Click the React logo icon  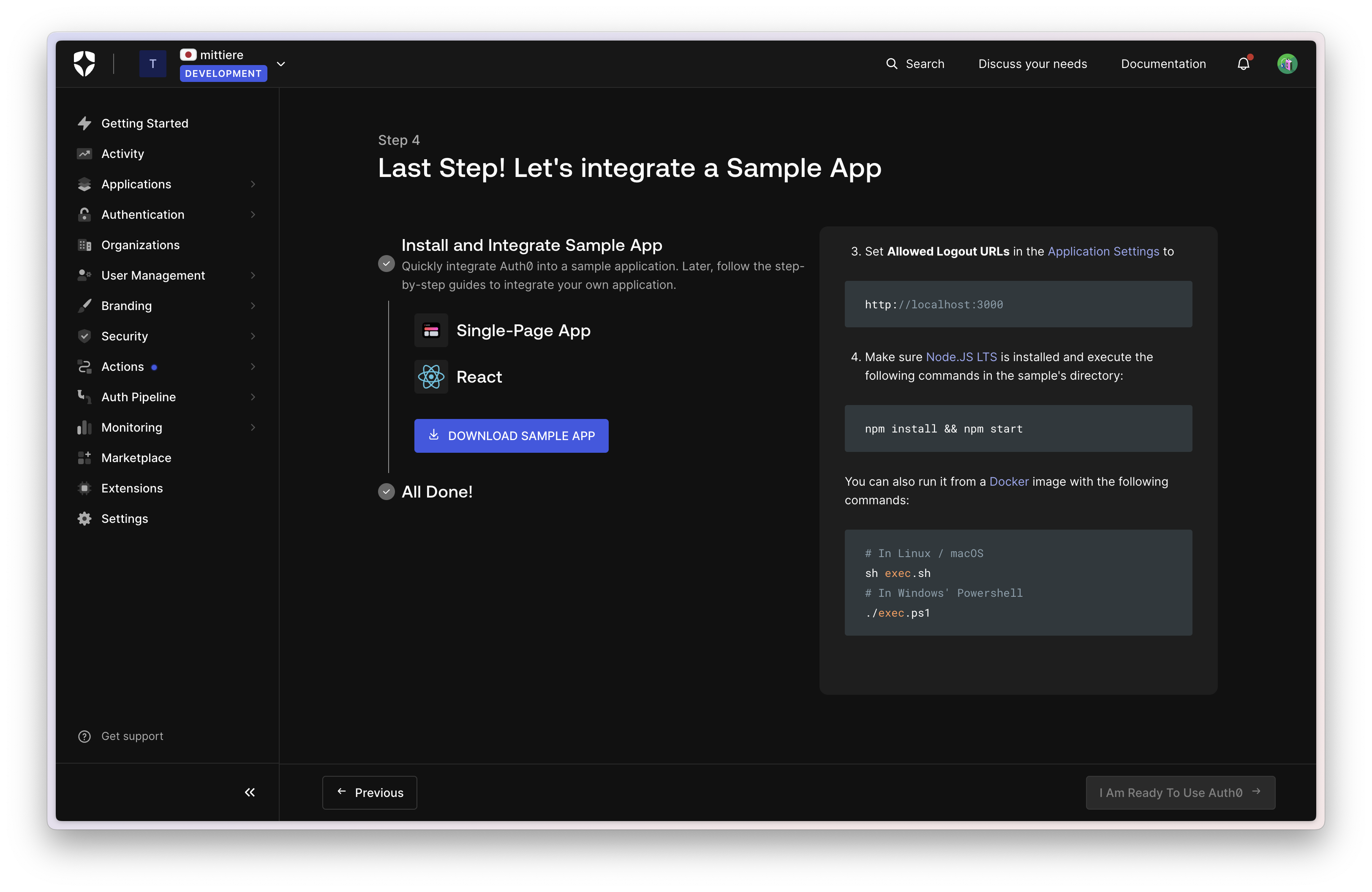tap(430, 377)
